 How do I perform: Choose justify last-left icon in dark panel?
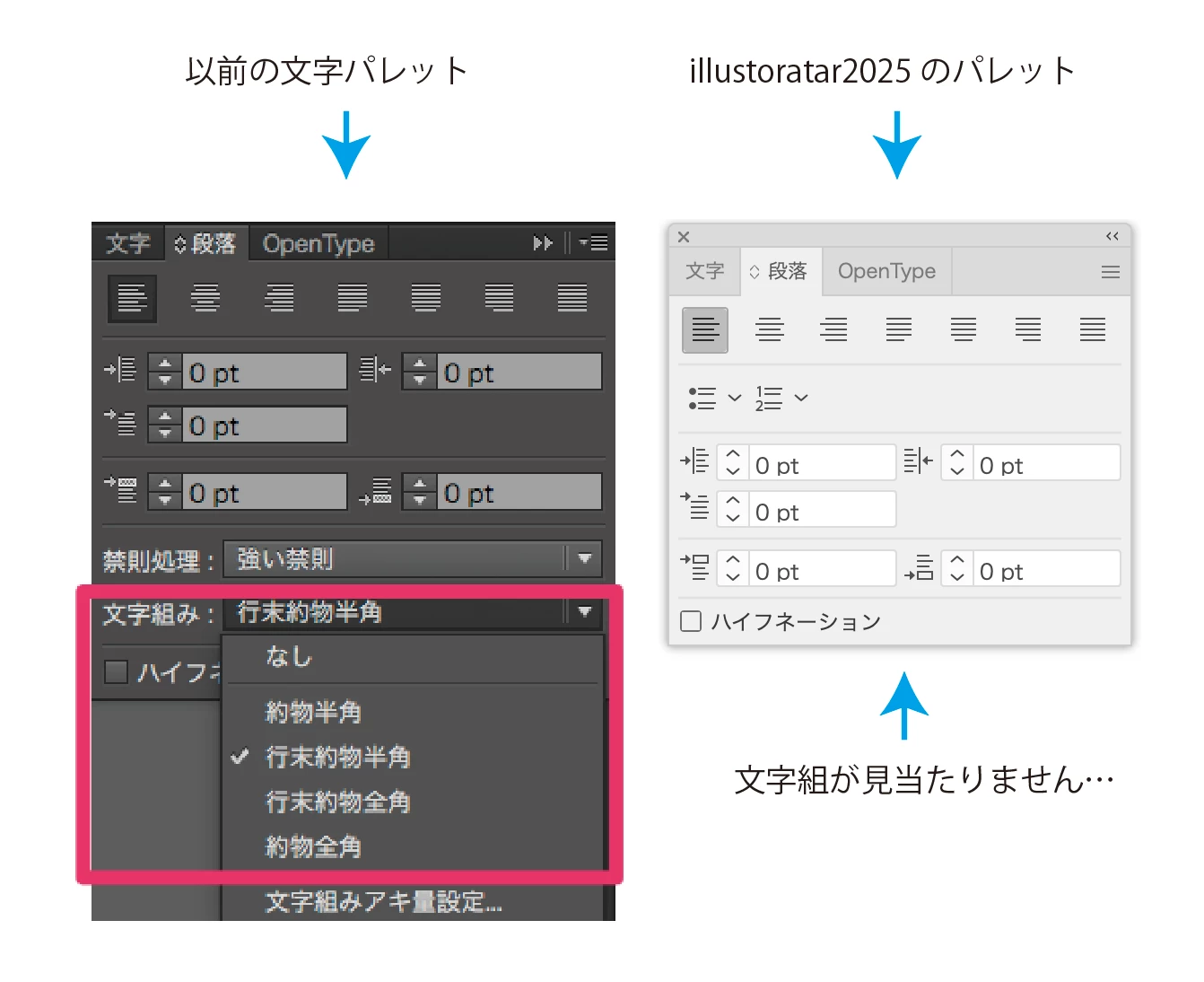pos(353,298)
